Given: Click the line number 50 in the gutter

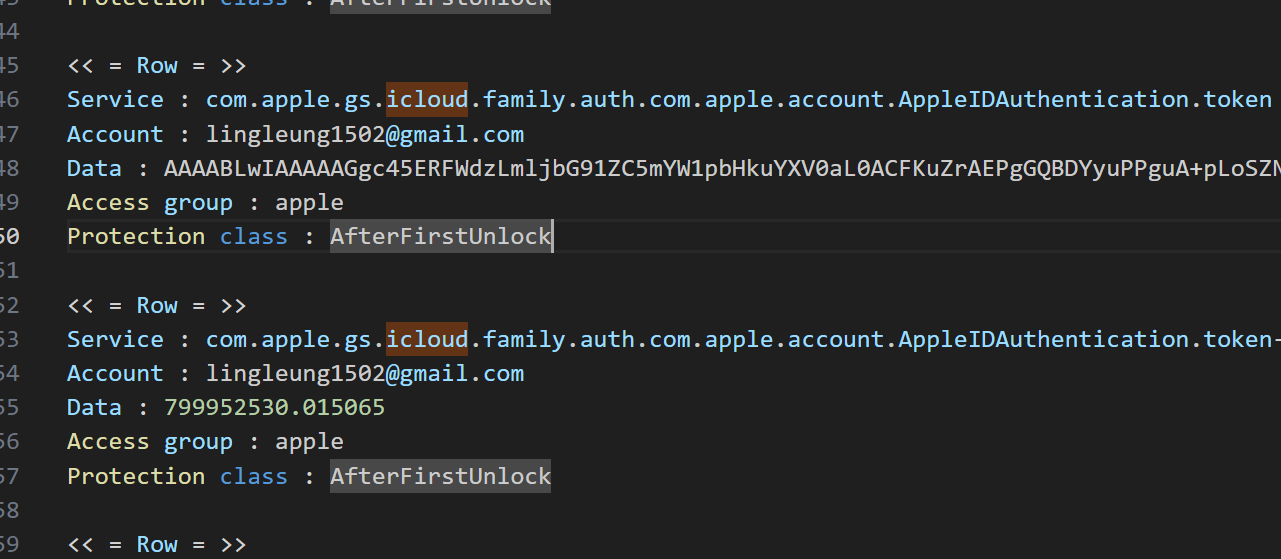Looking at the screenshot, I should point(10,237).
